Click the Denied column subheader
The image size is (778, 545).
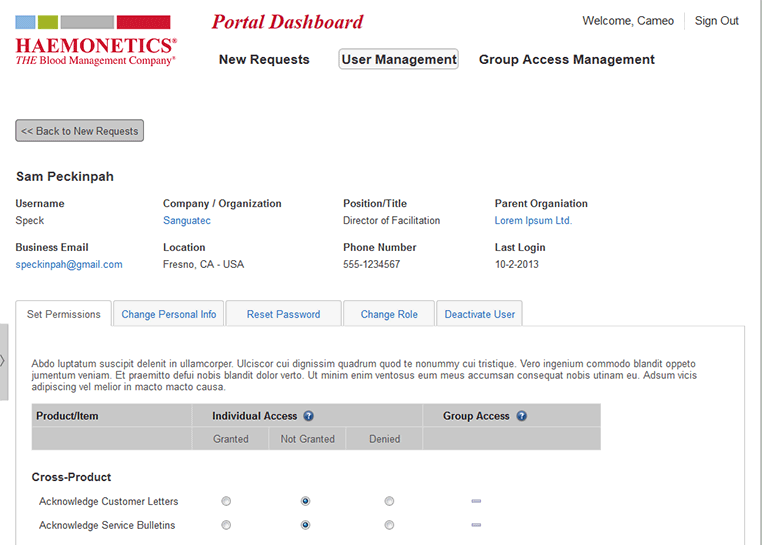pos(385,439)
